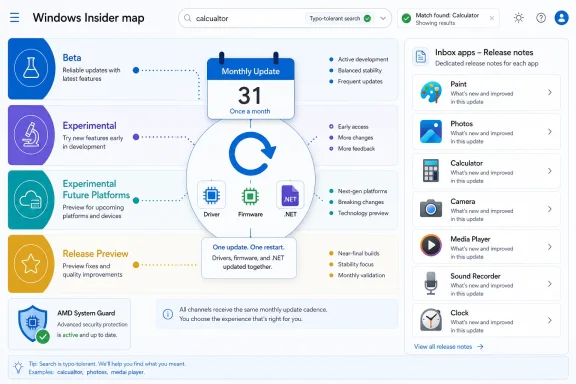Click the blue refresh restart icon

tap(252, 154)
